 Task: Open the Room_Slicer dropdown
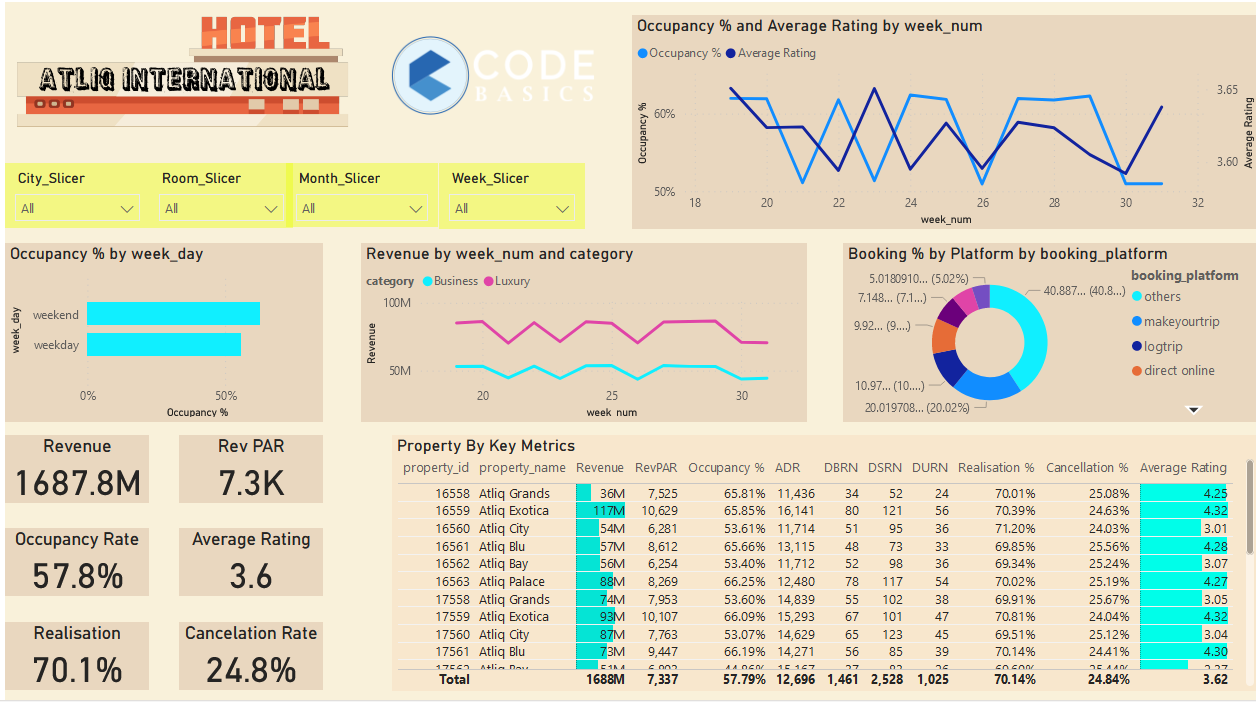(271, 209)
